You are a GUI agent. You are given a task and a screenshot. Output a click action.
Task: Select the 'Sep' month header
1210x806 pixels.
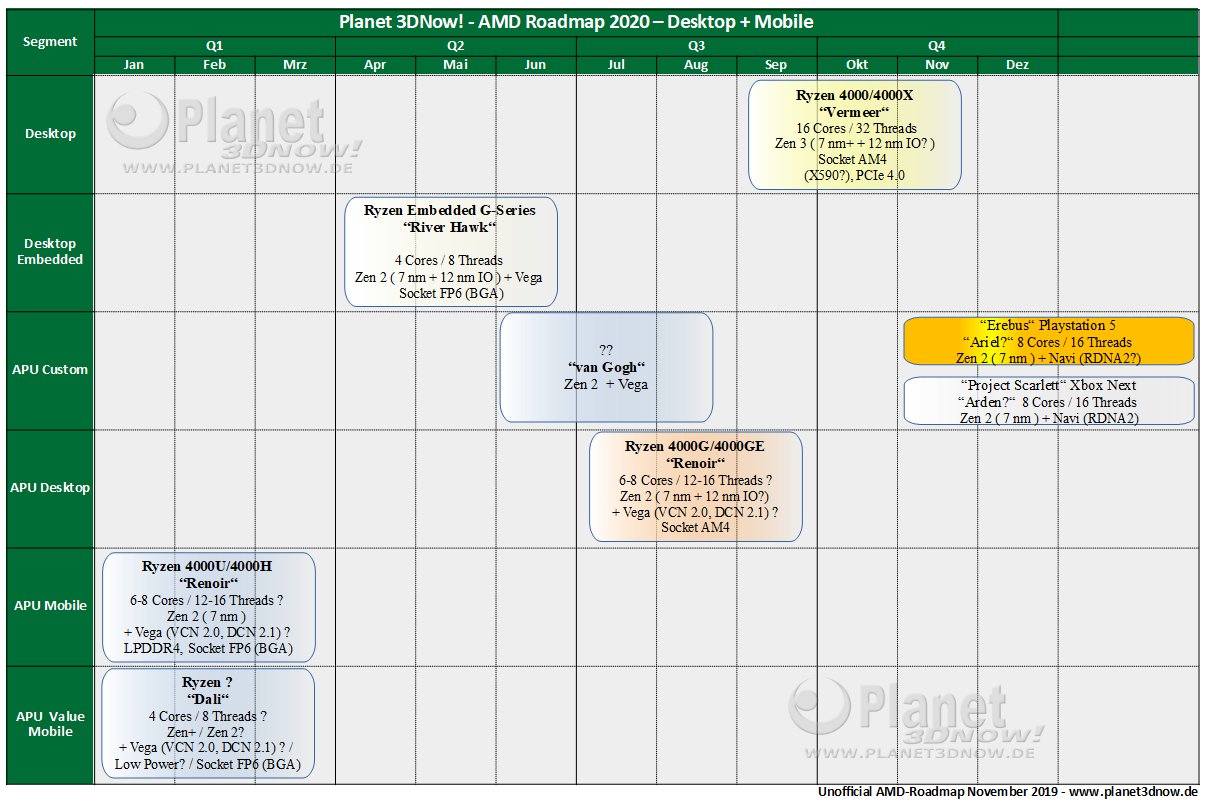(x=776, y=65)
